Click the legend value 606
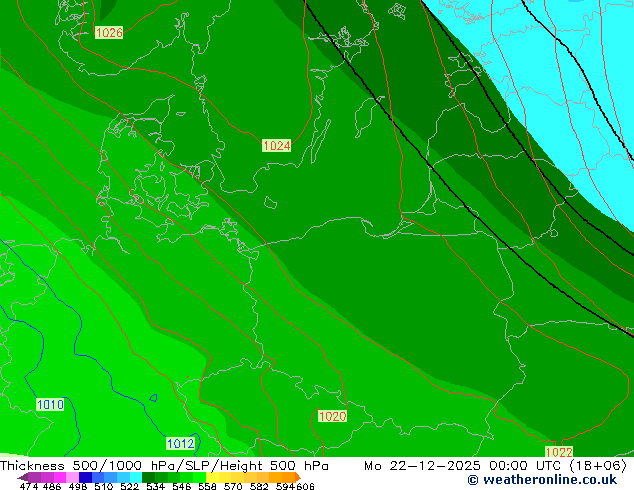 [x=305, y=486]
